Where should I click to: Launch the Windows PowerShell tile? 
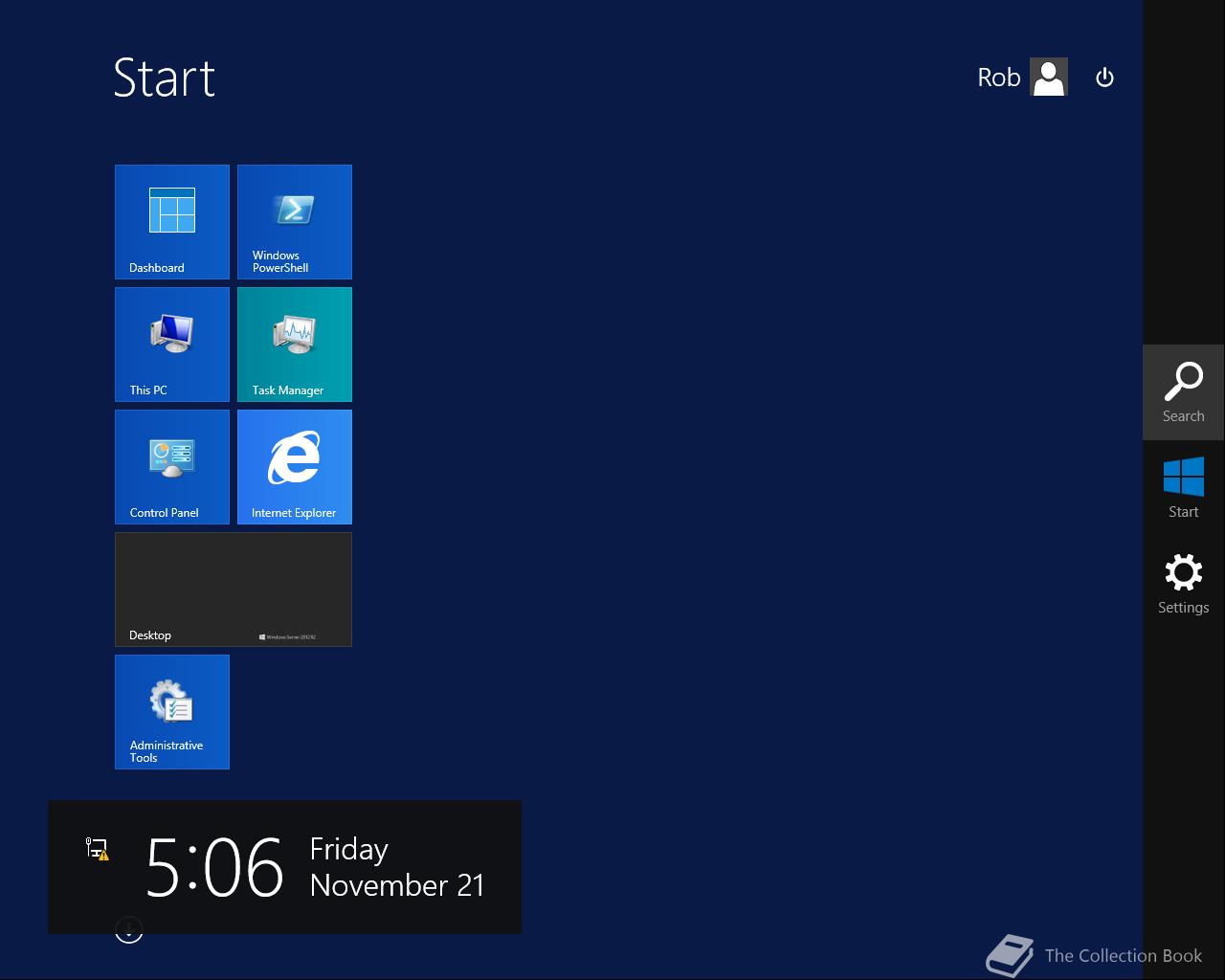point(295,222)
